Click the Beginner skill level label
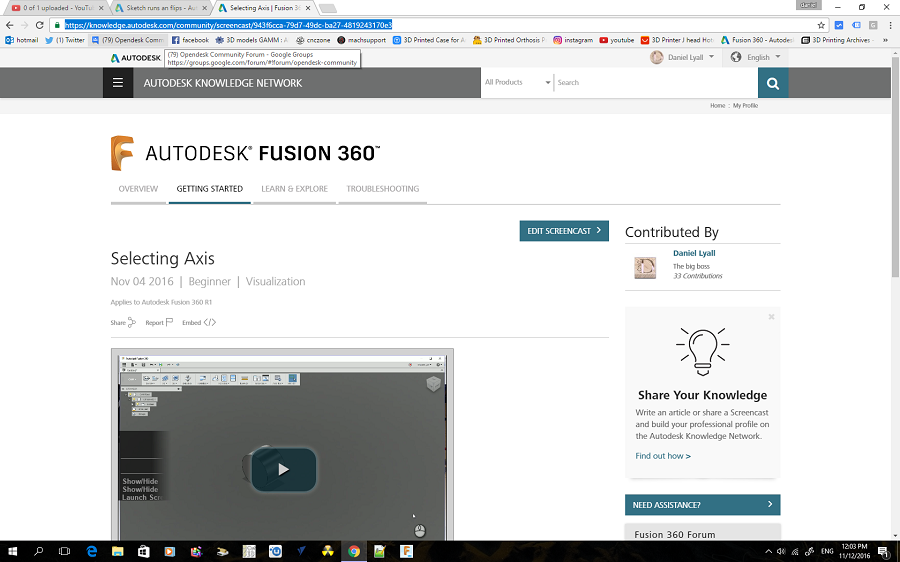 click(x=210, y=281)
